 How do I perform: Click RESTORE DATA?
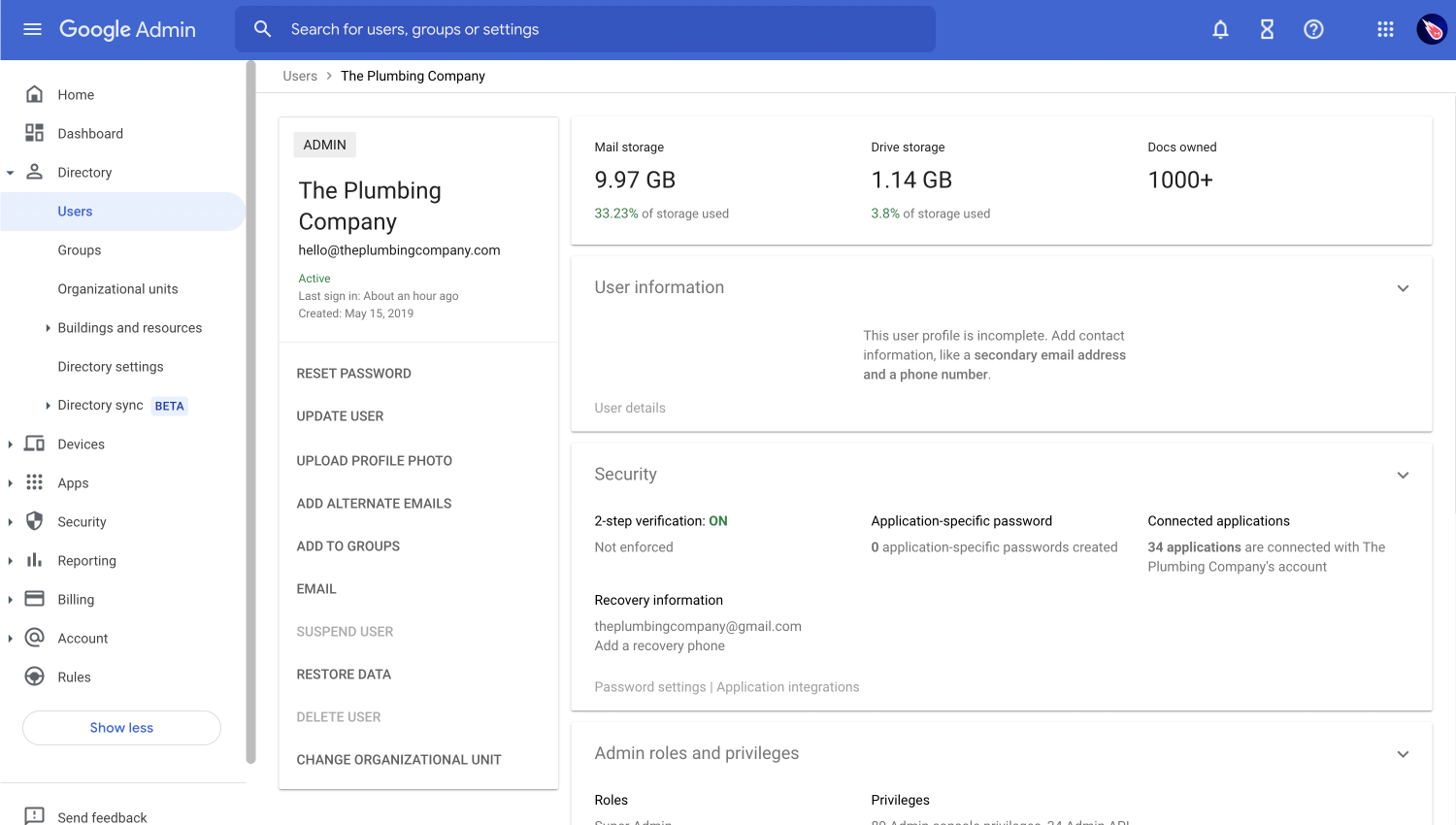click(344, 675)
